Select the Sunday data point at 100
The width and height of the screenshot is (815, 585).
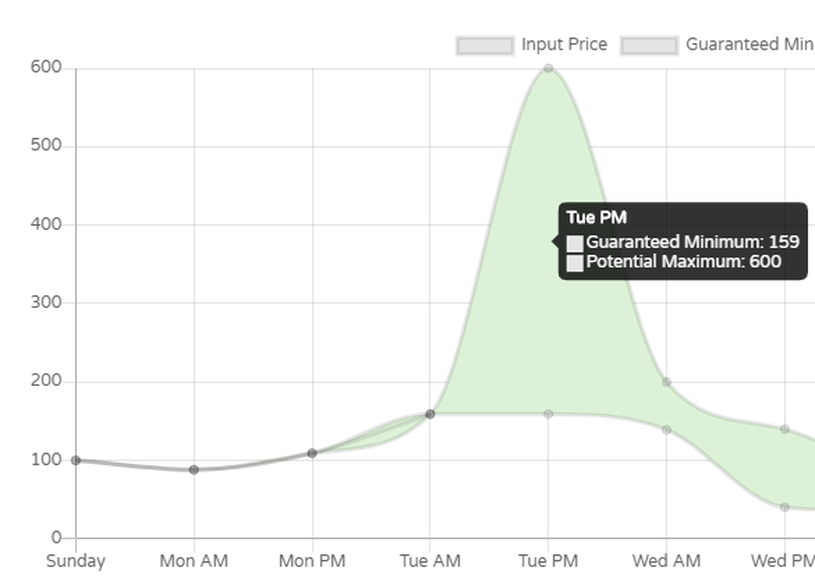click(76, 460)
